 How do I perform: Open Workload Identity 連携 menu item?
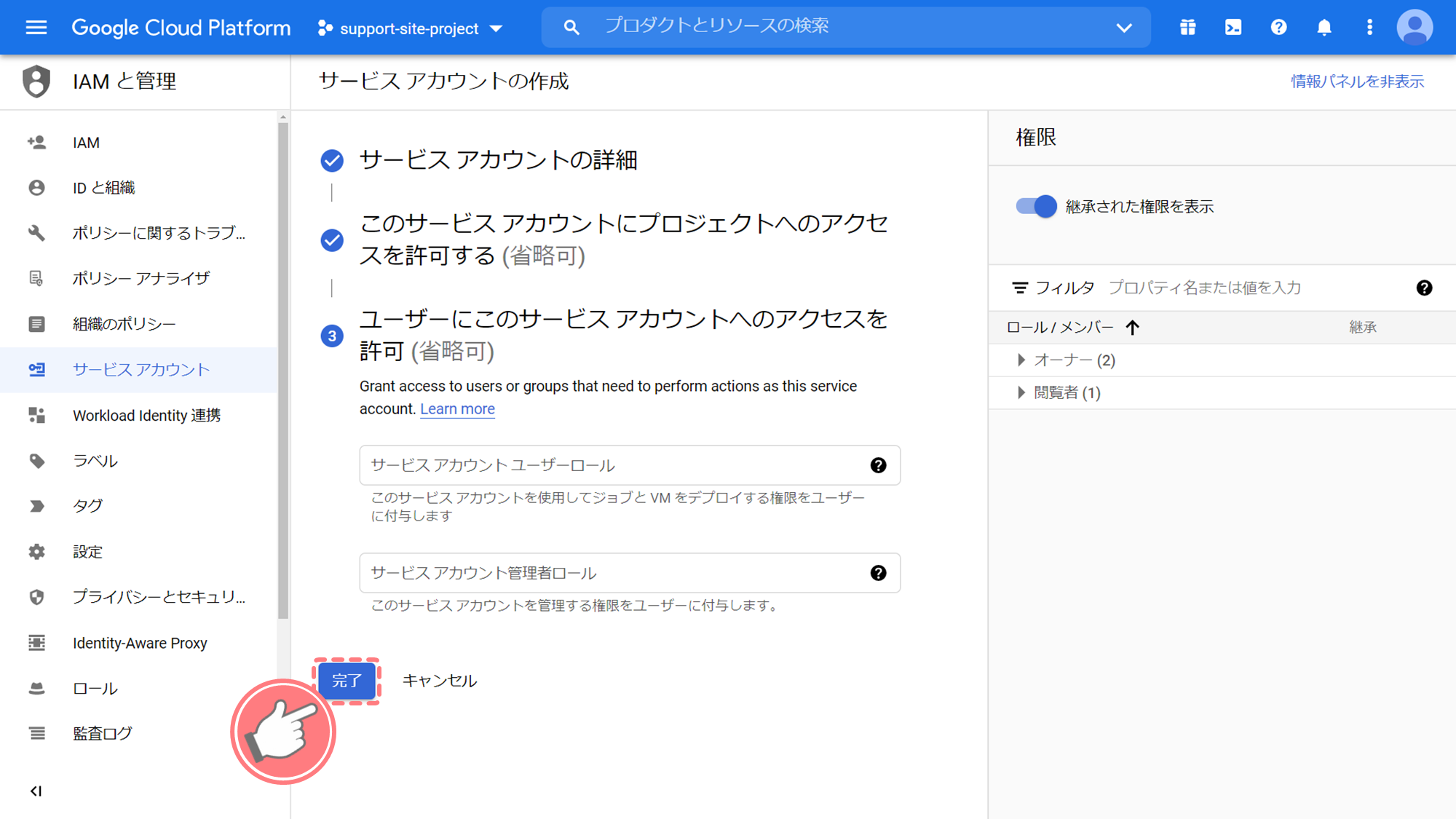(138, 415)
